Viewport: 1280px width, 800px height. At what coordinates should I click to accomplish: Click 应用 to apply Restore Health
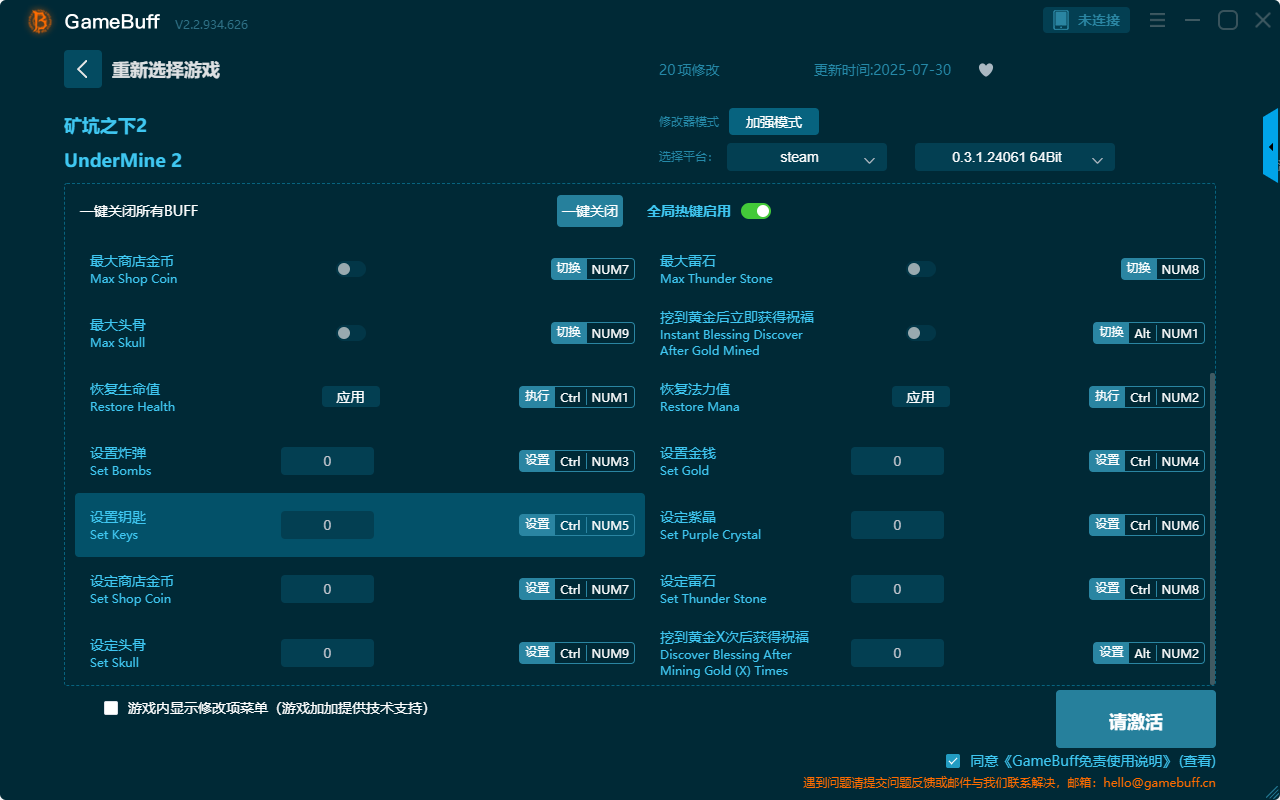click(350, 396)
